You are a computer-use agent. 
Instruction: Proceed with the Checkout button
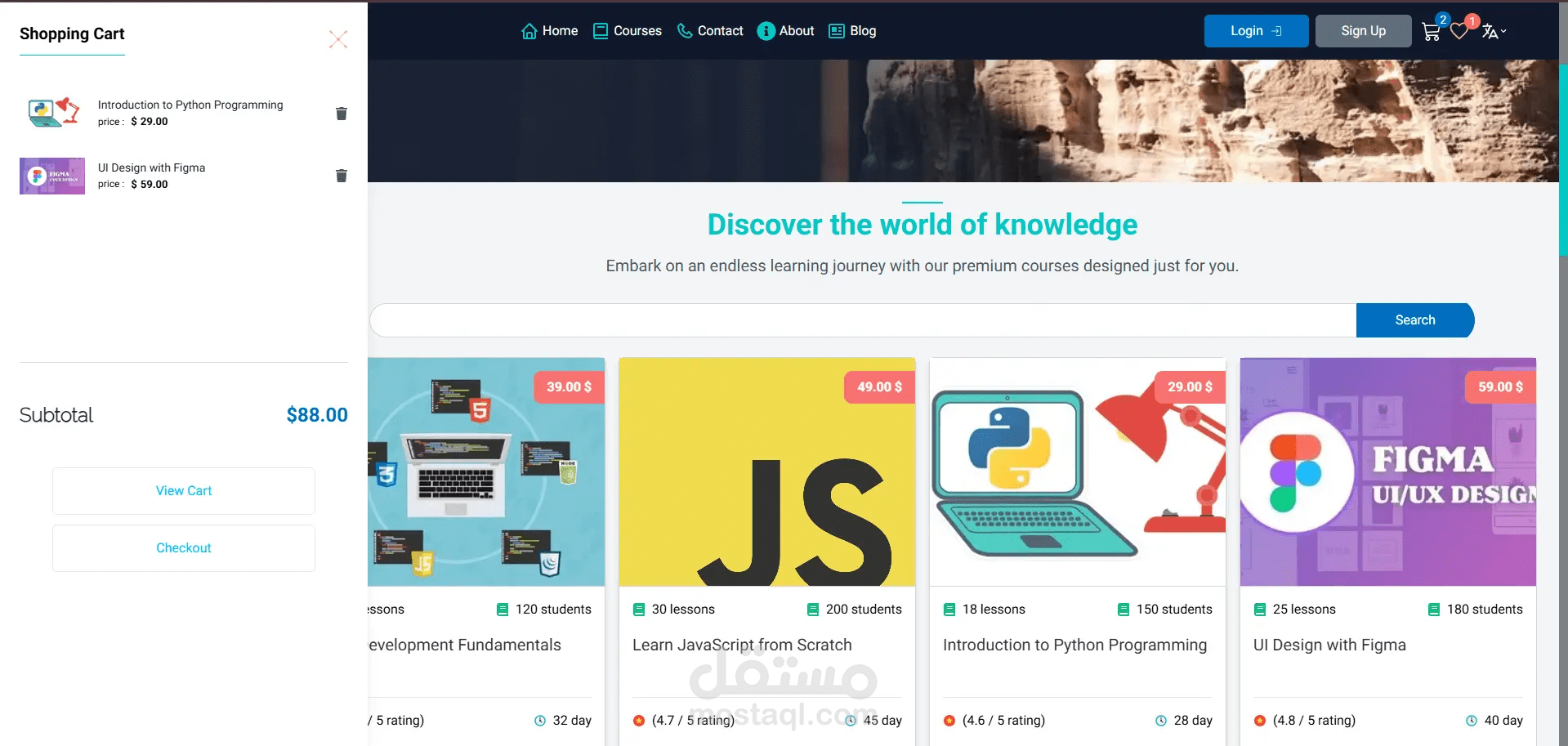(184, 548)
